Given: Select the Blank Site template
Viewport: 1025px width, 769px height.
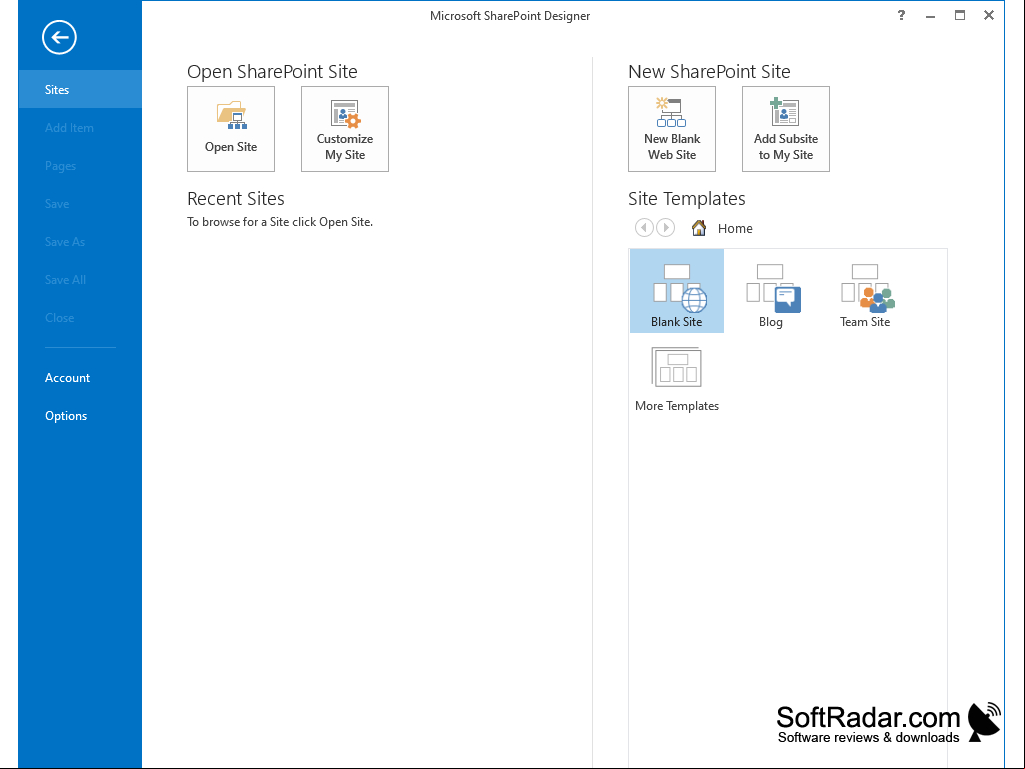Looking at the screenshot, I should pyautogui.click(x=677, y=291).
